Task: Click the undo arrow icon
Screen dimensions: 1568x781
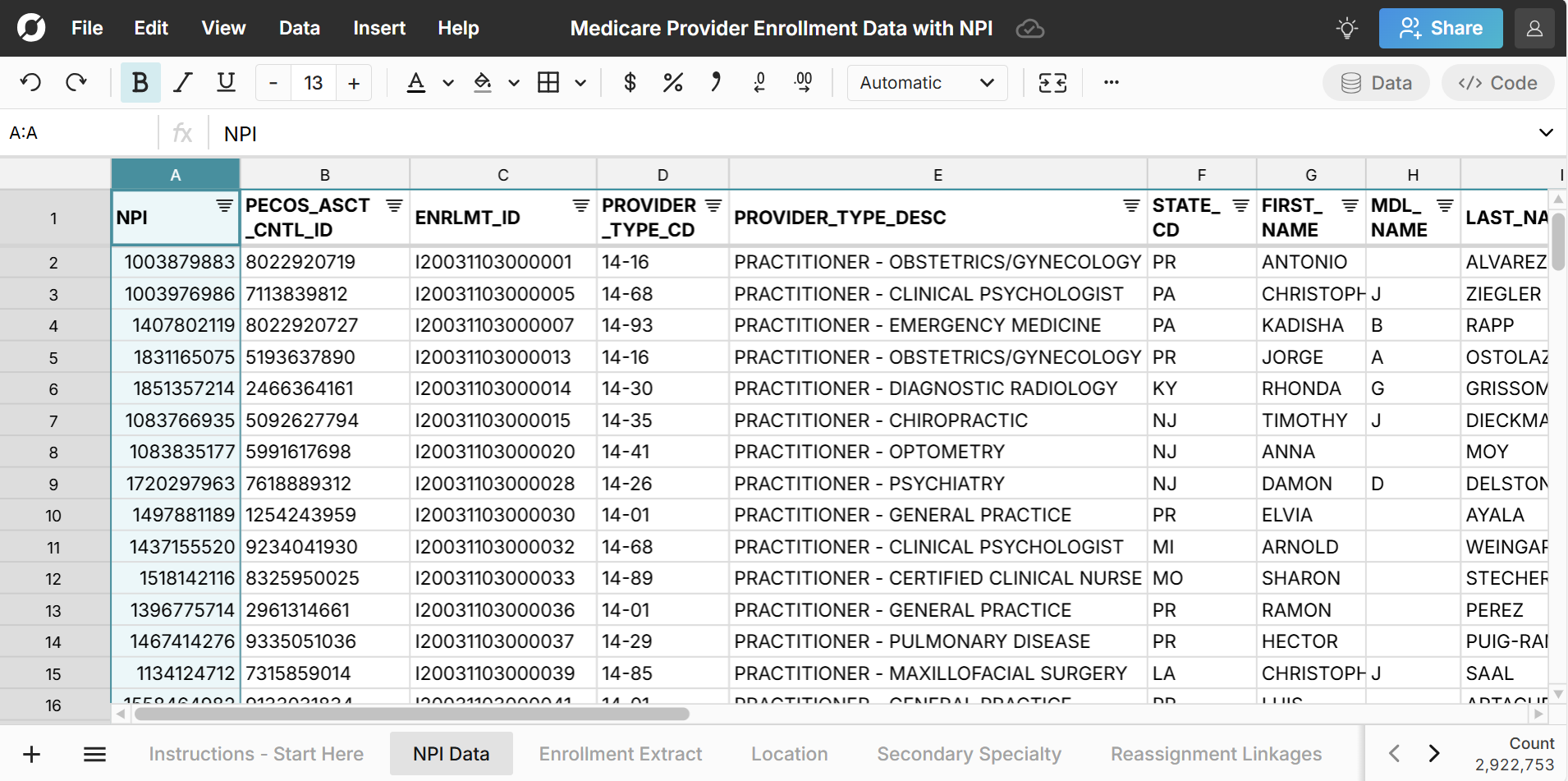Action: 30,82
